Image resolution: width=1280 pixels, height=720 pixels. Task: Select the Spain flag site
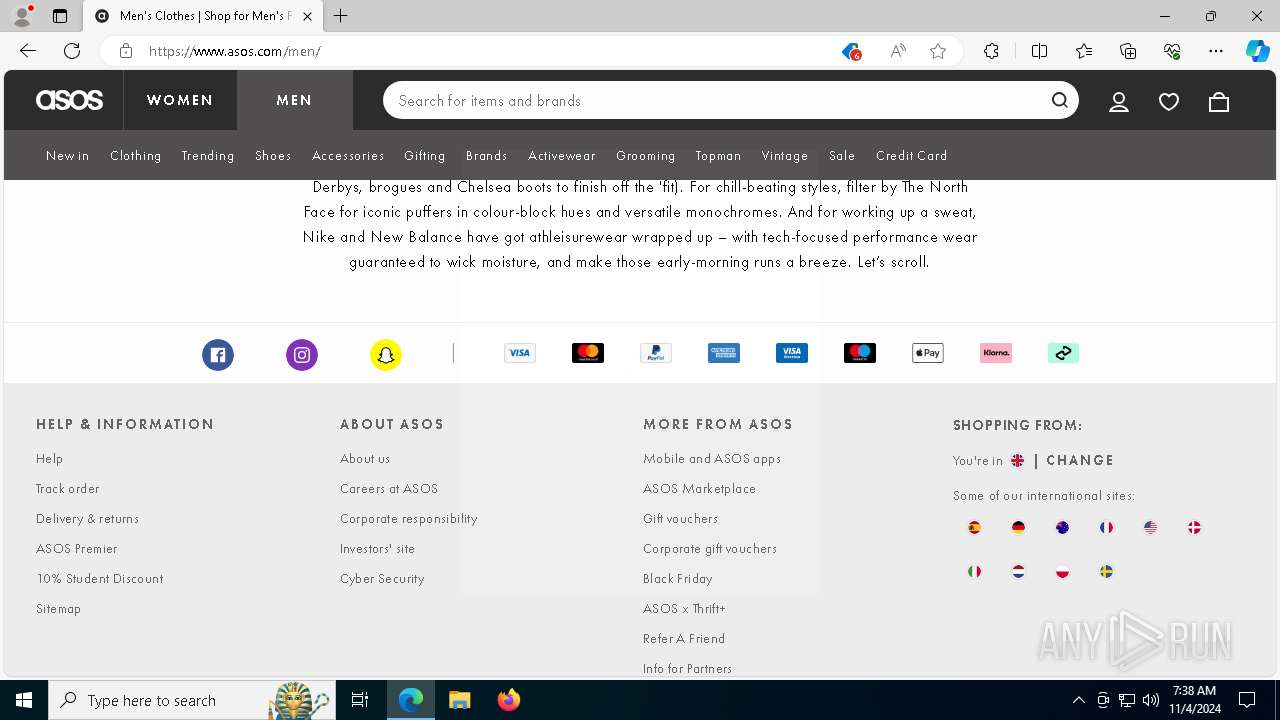pyautogui.click(x=974, y=528)
